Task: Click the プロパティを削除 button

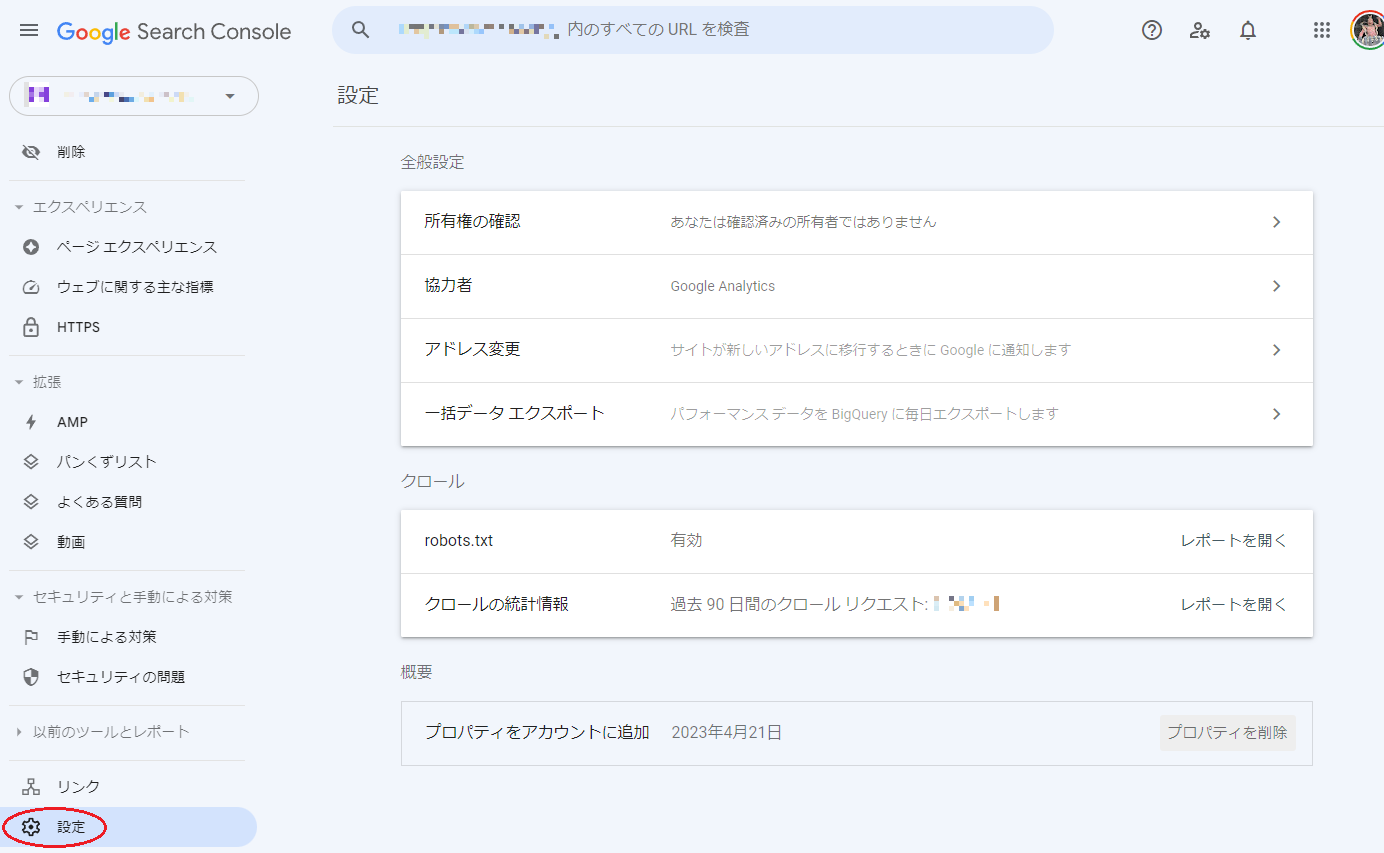Action: (1227, 732)
